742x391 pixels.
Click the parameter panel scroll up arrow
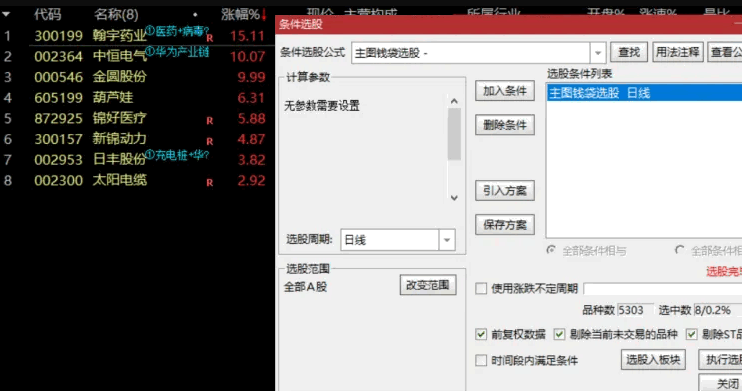(x=454, y=101)
